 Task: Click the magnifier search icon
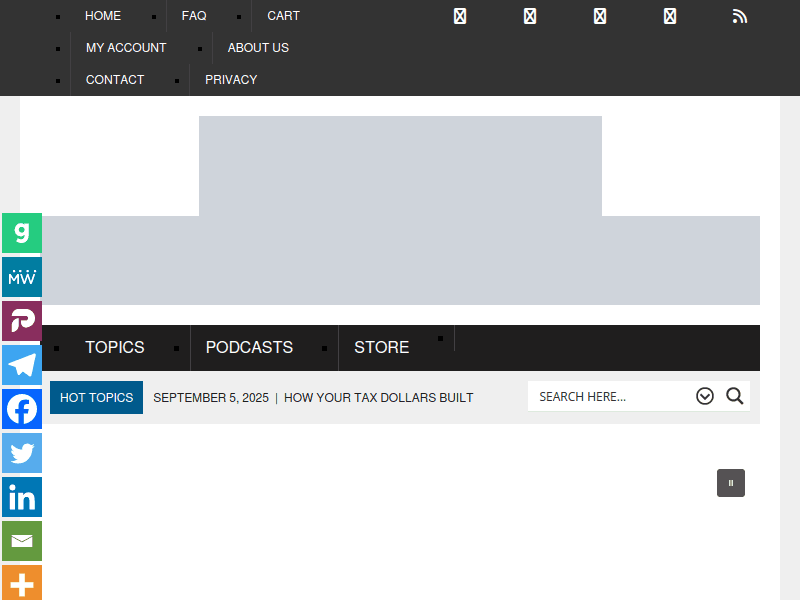pyautogui.click(x=735, y=396)
